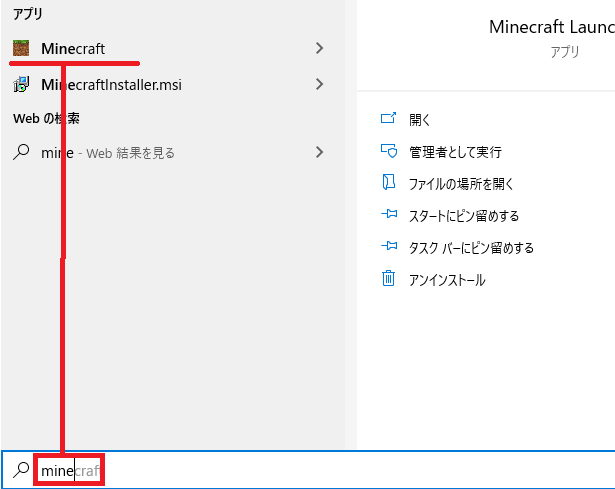This screenshot has width=615, height=489.
Task: Choose タスク バーにピン留めする
Action: click(x=471, y=248)
